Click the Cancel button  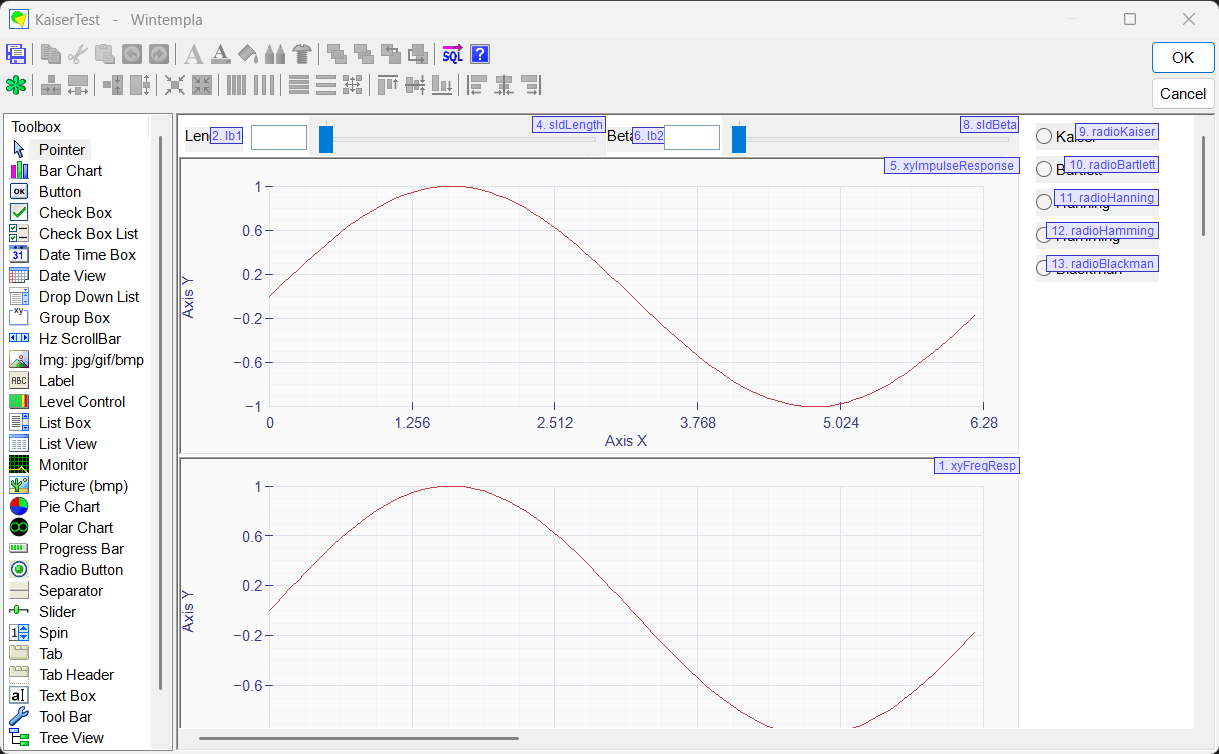click(x=1183, y=93)
